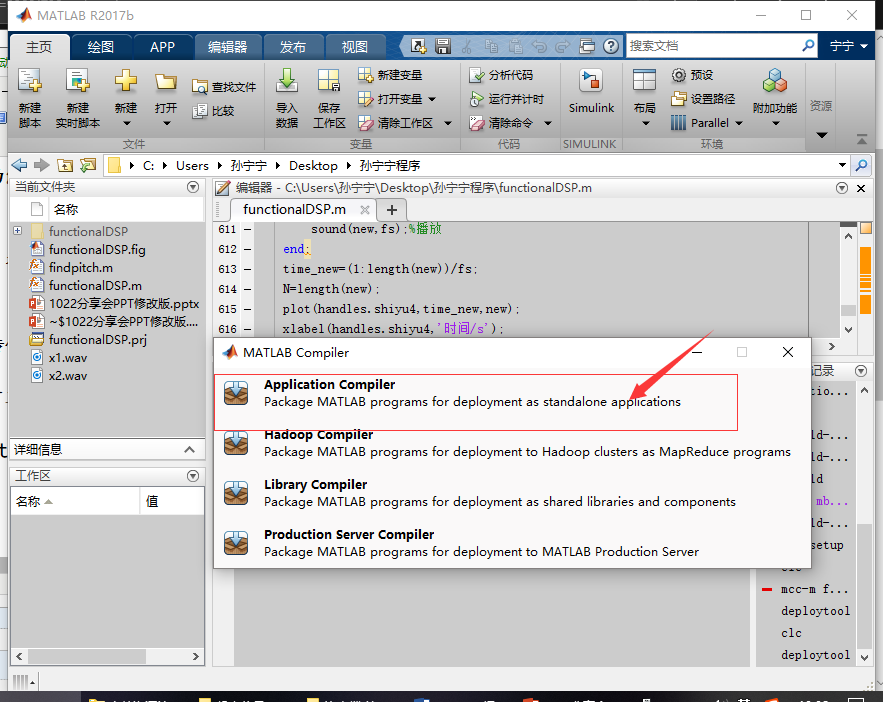Click the Desktop path segment
Viewport: 883px width, 702px height.
(313, 166)
